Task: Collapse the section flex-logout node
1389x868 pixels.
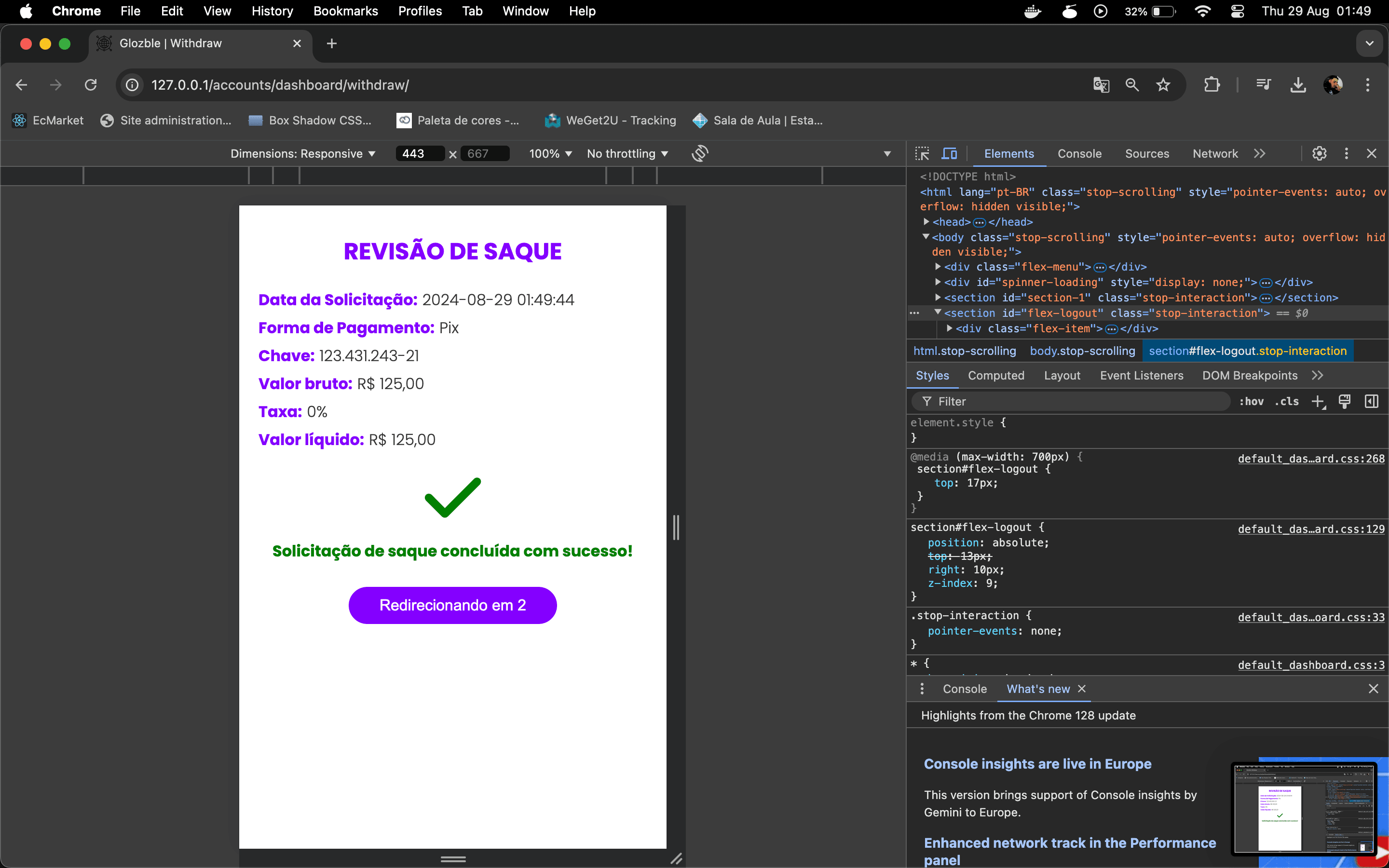Action: point(938,312)
